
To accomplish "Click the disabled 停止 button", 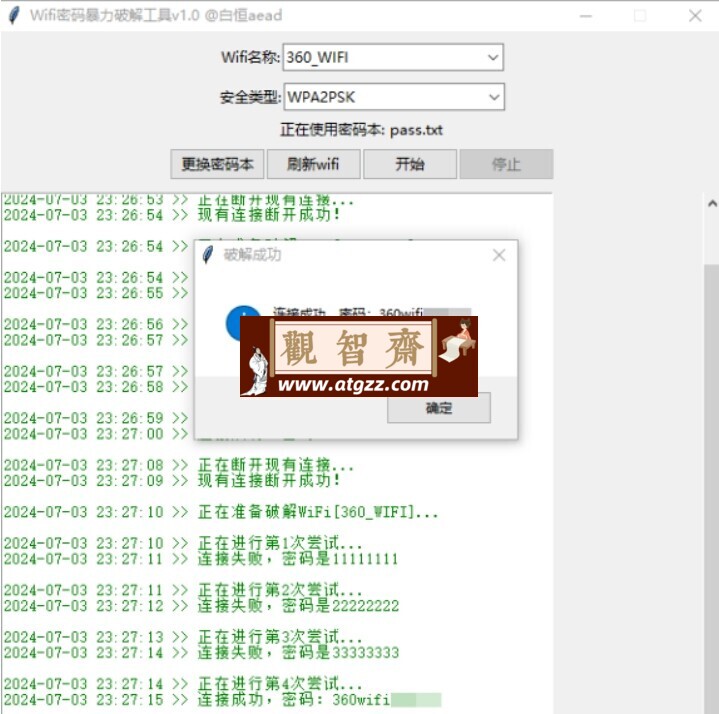I will pyautogui.click(x=506, y=164).
